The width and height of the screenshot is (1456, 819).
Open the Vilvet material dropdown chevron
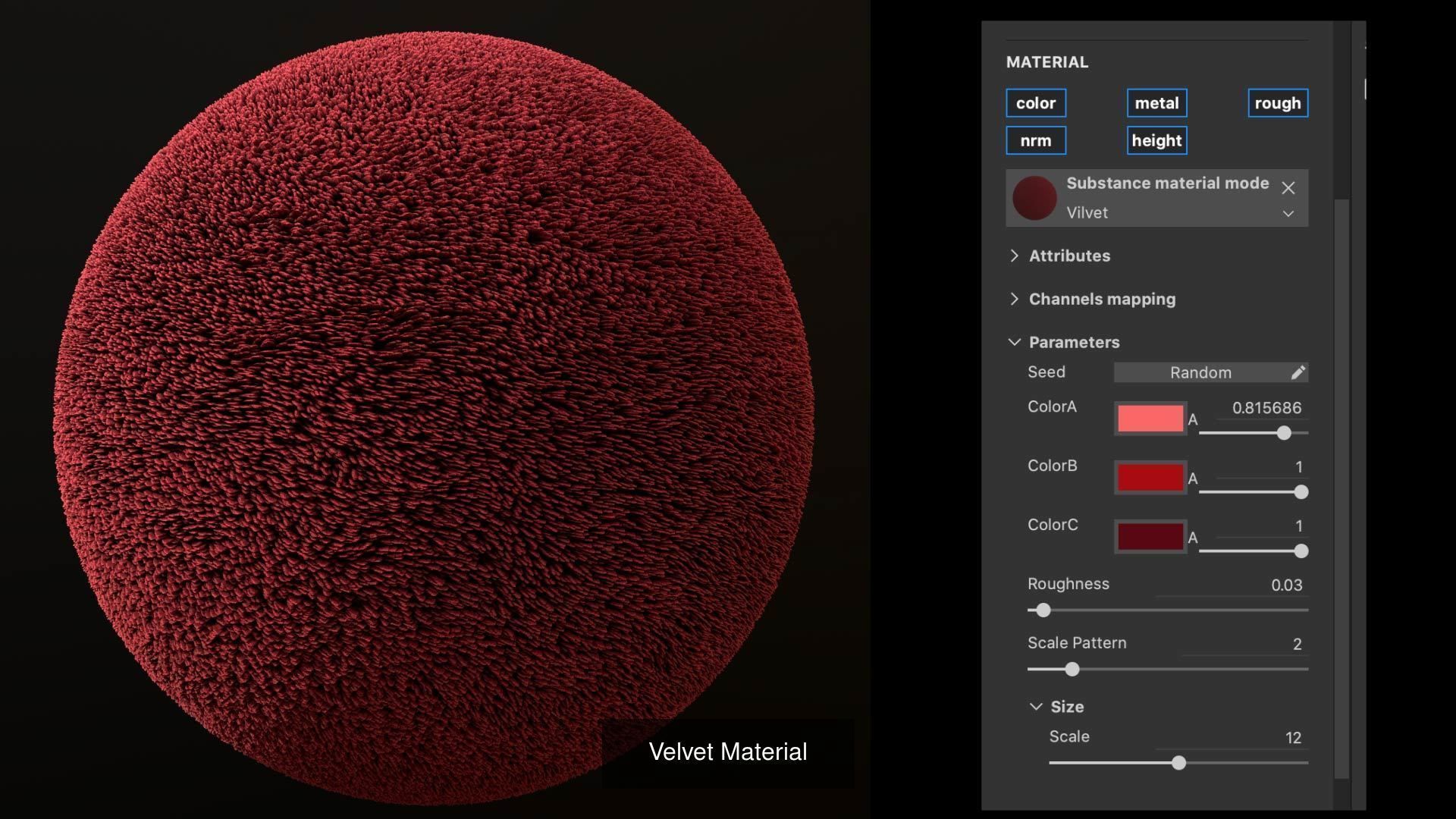point(1288,214)
